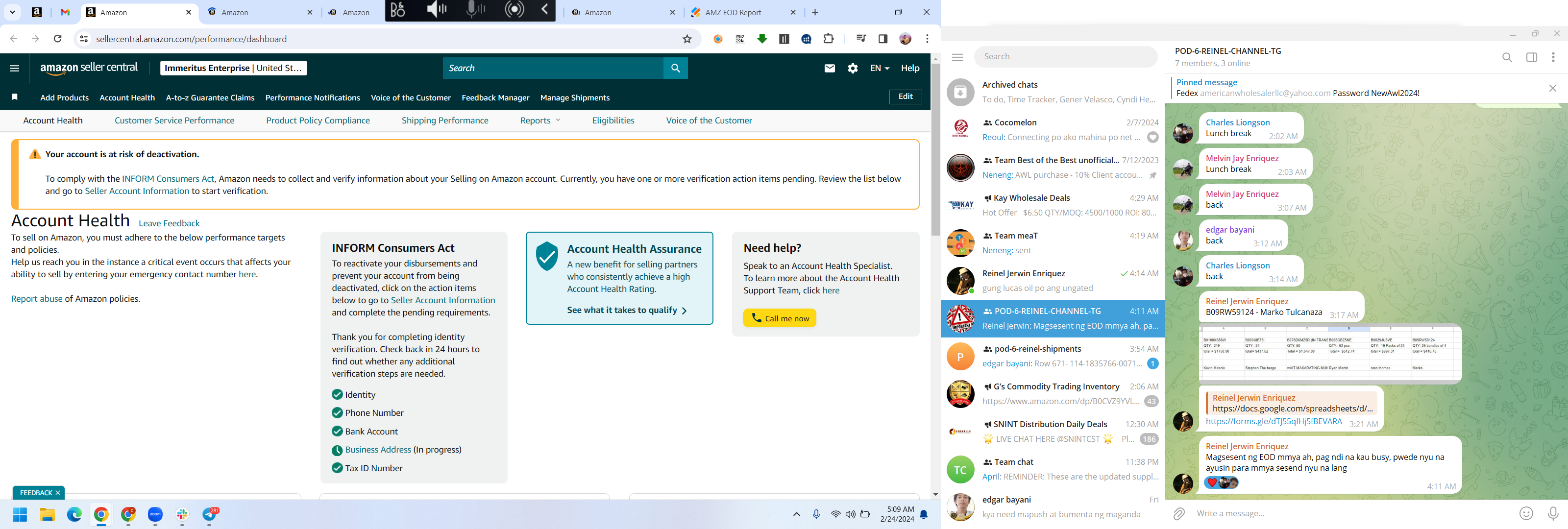The image size is (1568, 529).
Task: Open the spreadsheet image thumbnail in the chat
Action: pos(1330,354)
